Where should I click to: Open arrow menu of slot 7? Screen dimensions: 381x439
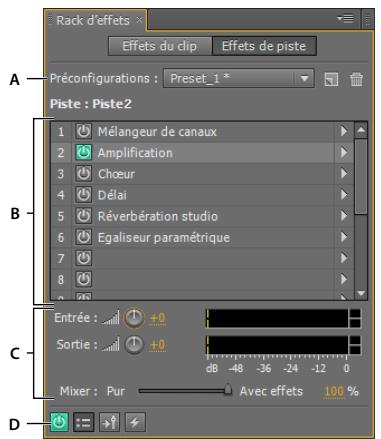pos(344,258)
